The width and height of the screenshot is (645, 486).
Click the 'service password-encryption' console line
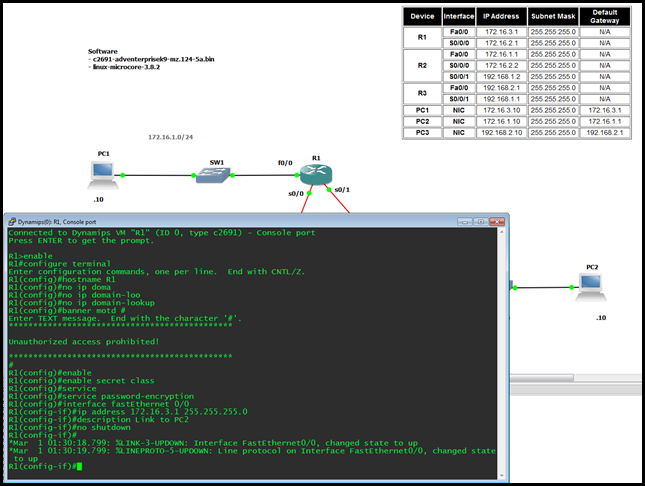coord(101,396)
